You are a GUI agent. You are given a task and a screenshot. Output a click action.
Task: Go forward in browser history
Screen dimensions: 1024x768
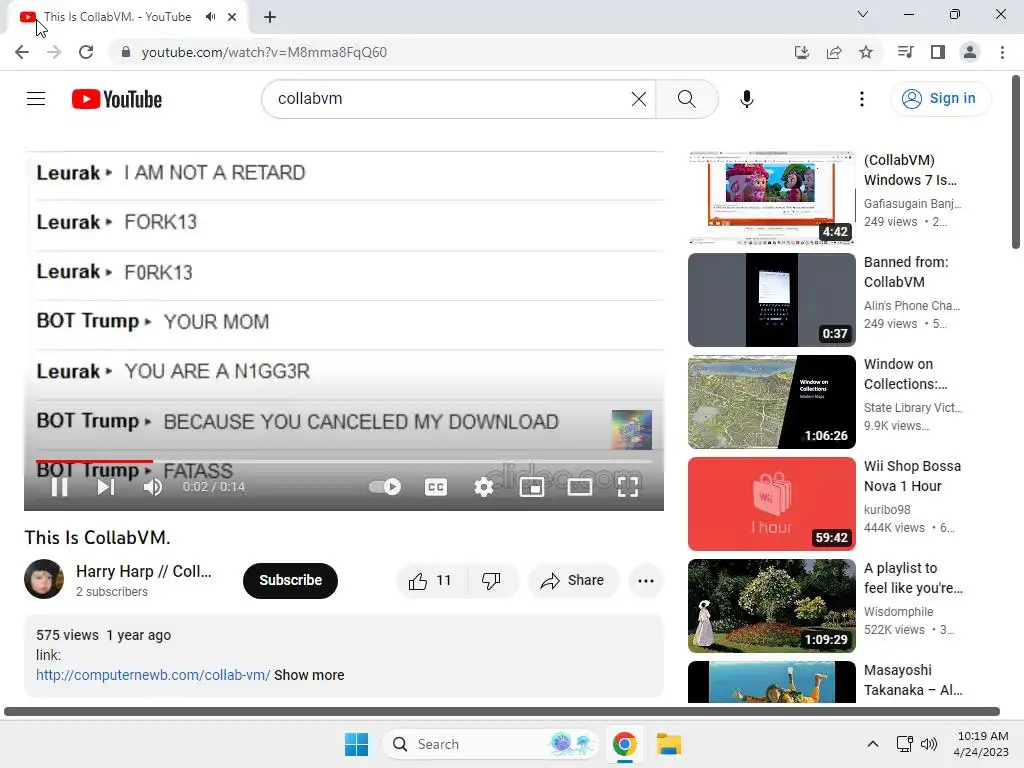coord(54,52)
